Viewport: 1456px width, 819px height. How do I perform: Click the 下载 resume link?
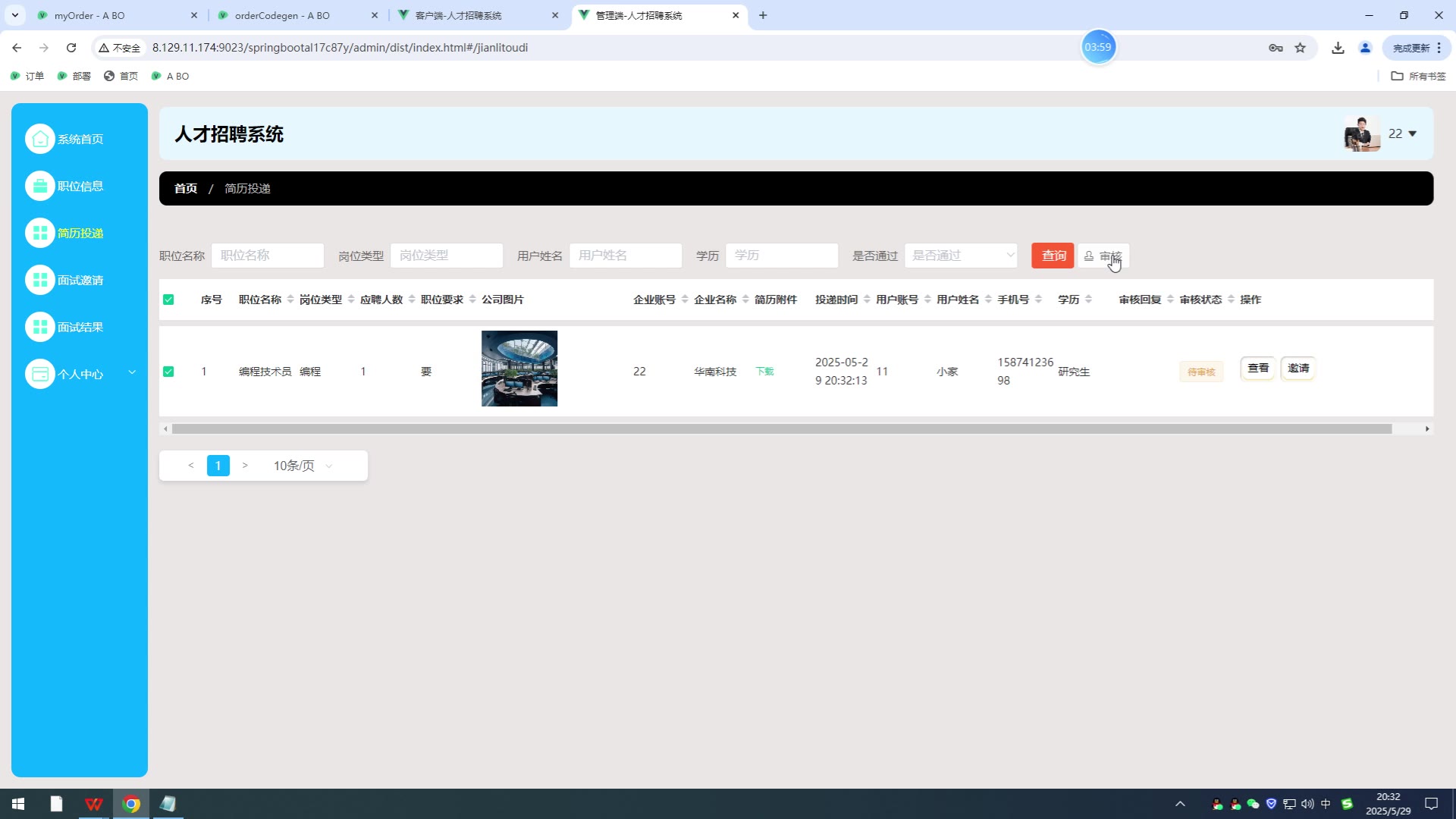[x=764, y=372]
